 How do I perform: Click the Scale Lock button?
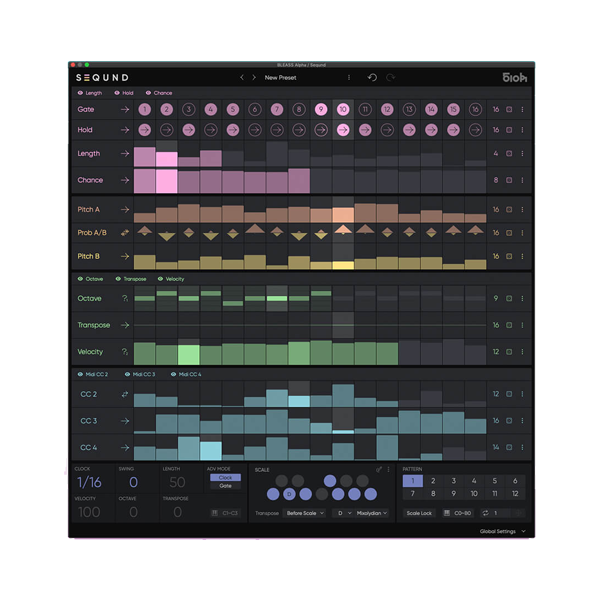419,513
